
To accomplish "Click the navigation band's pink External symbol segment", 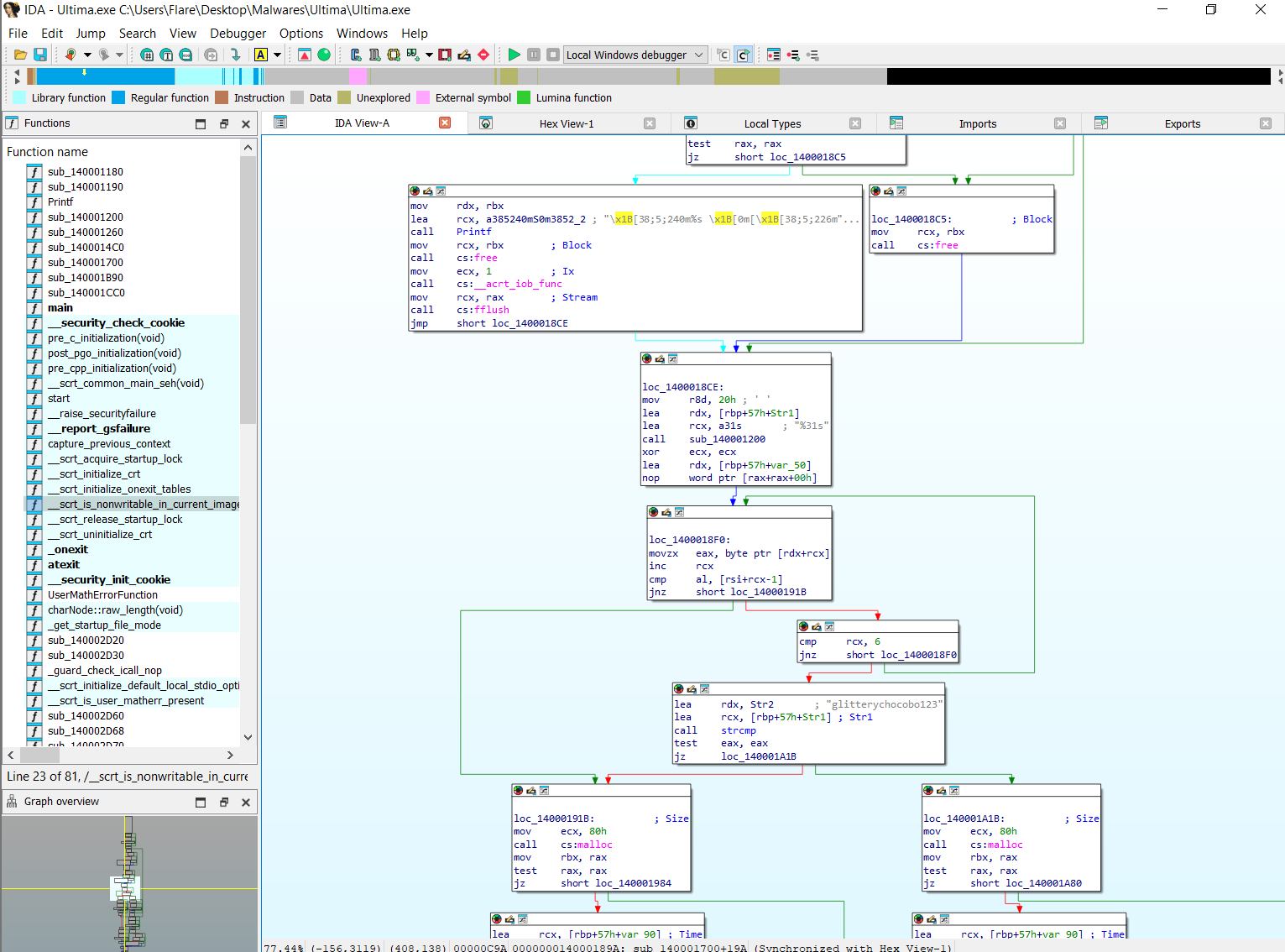I will [358, 76].
